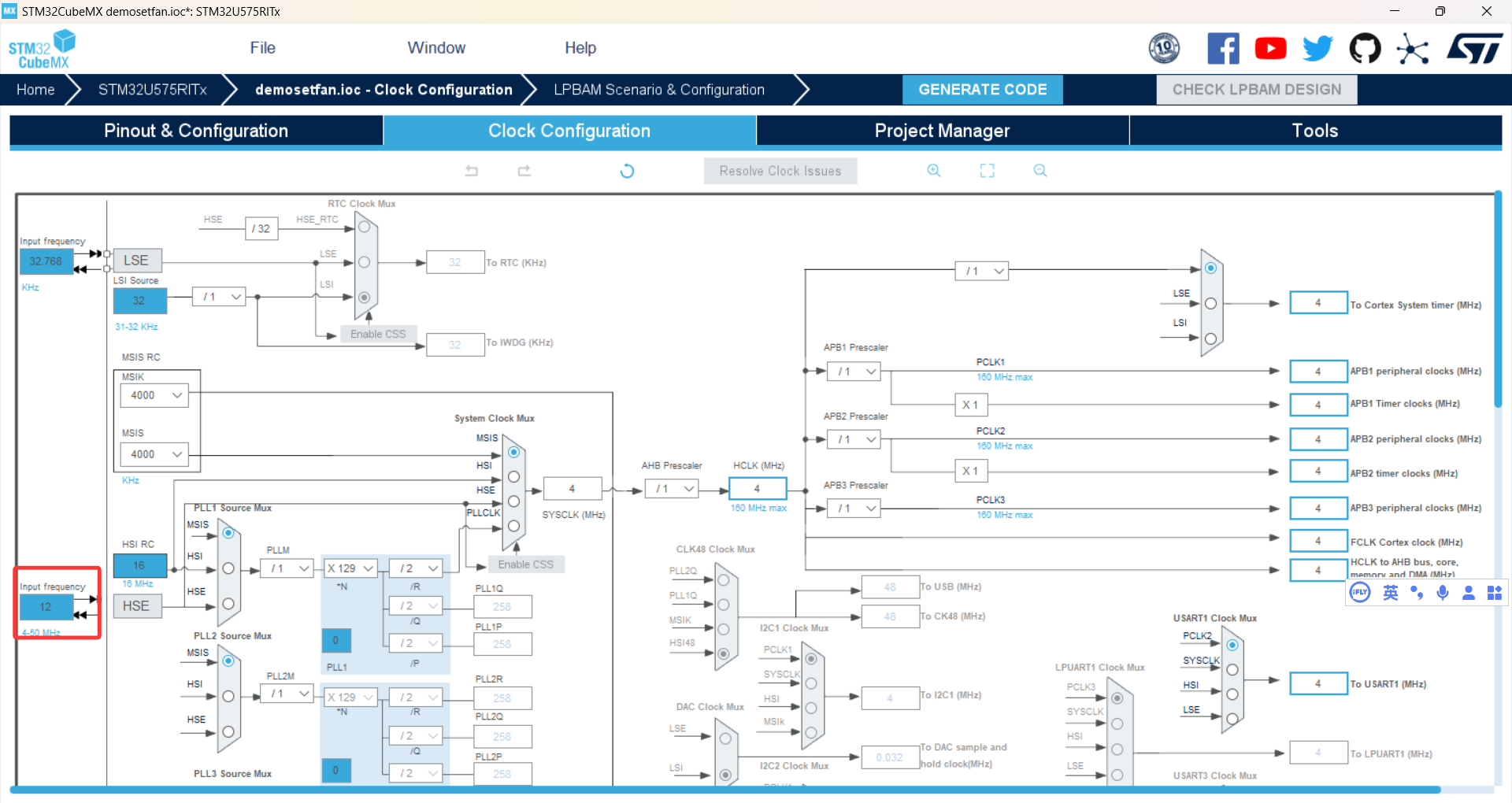This screenshot has width=1512, height=803.
Task: Click the LSE oscillator block
Action: point(137,261)
